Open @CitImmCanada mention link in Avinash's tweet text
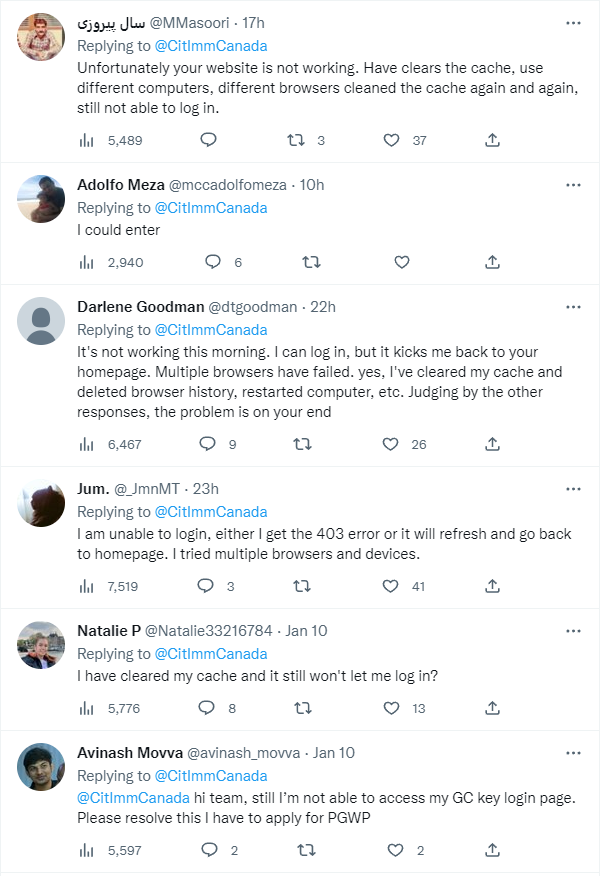Image resolution: width=601 pixels, height=876 pixels. click(x=133, y=798)
